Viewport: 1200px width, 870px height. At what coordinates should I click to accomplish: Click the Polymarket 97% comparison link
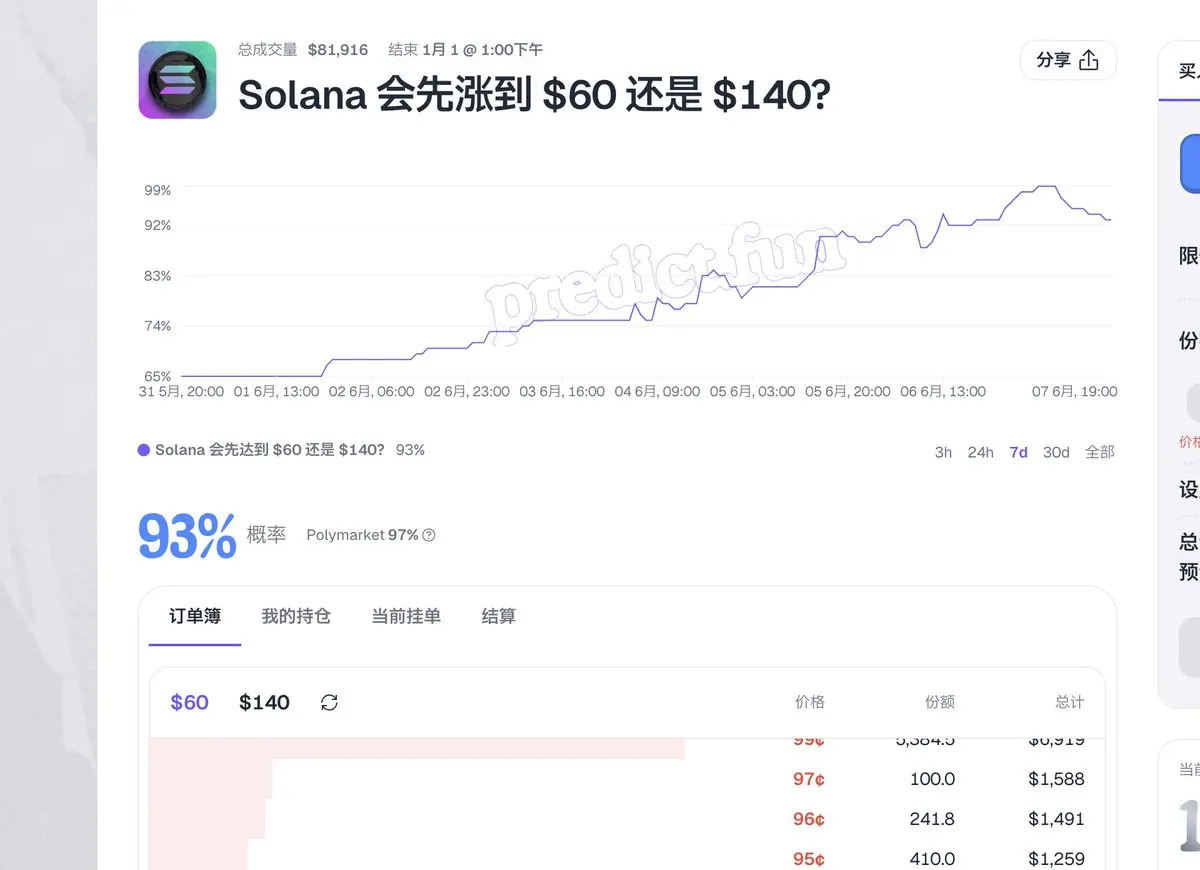[362, 535]
